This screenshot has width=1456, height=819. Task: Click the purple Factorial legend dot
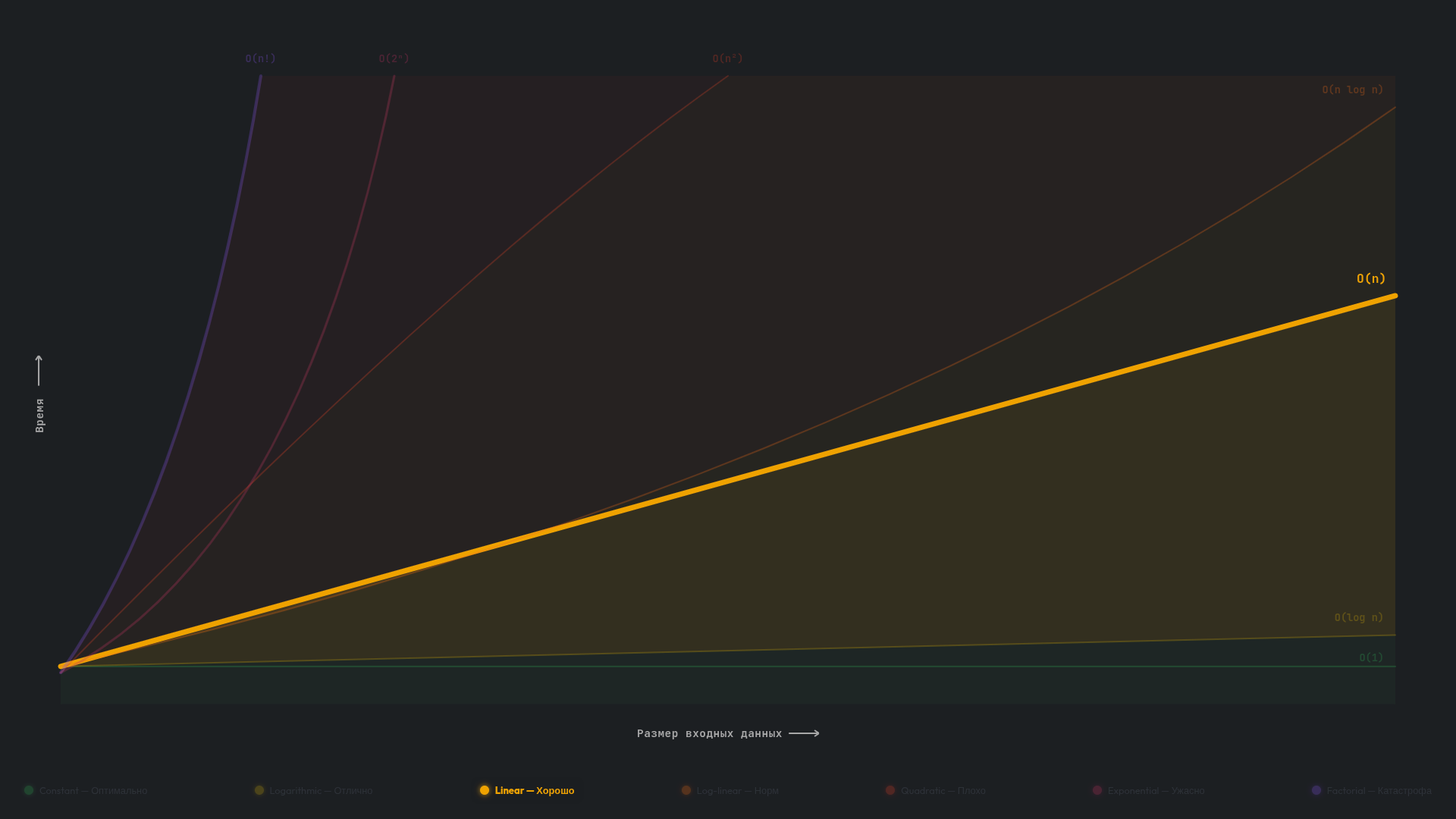(x=1316, y=790)
